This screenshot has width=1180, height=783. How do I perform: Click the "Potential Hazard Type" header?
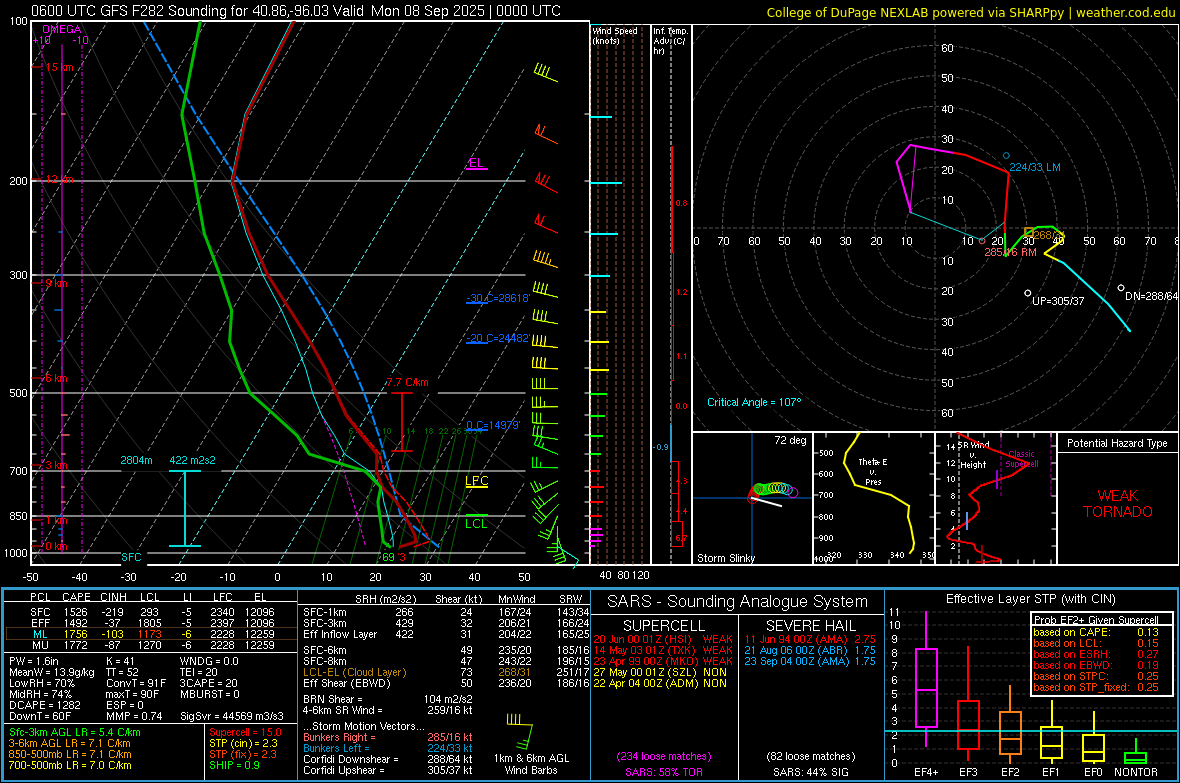click(x=1118, y=443)
